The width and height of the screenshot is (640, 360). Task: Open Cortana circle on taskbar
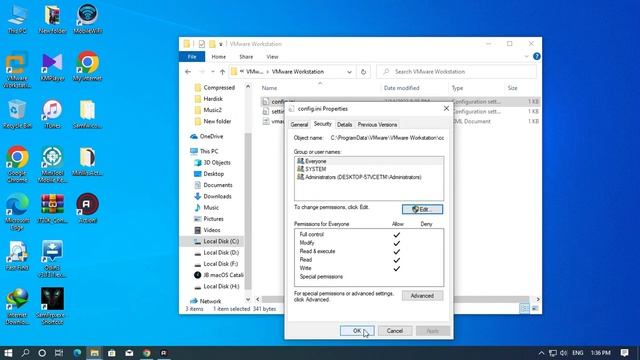(x=42, y=353)
